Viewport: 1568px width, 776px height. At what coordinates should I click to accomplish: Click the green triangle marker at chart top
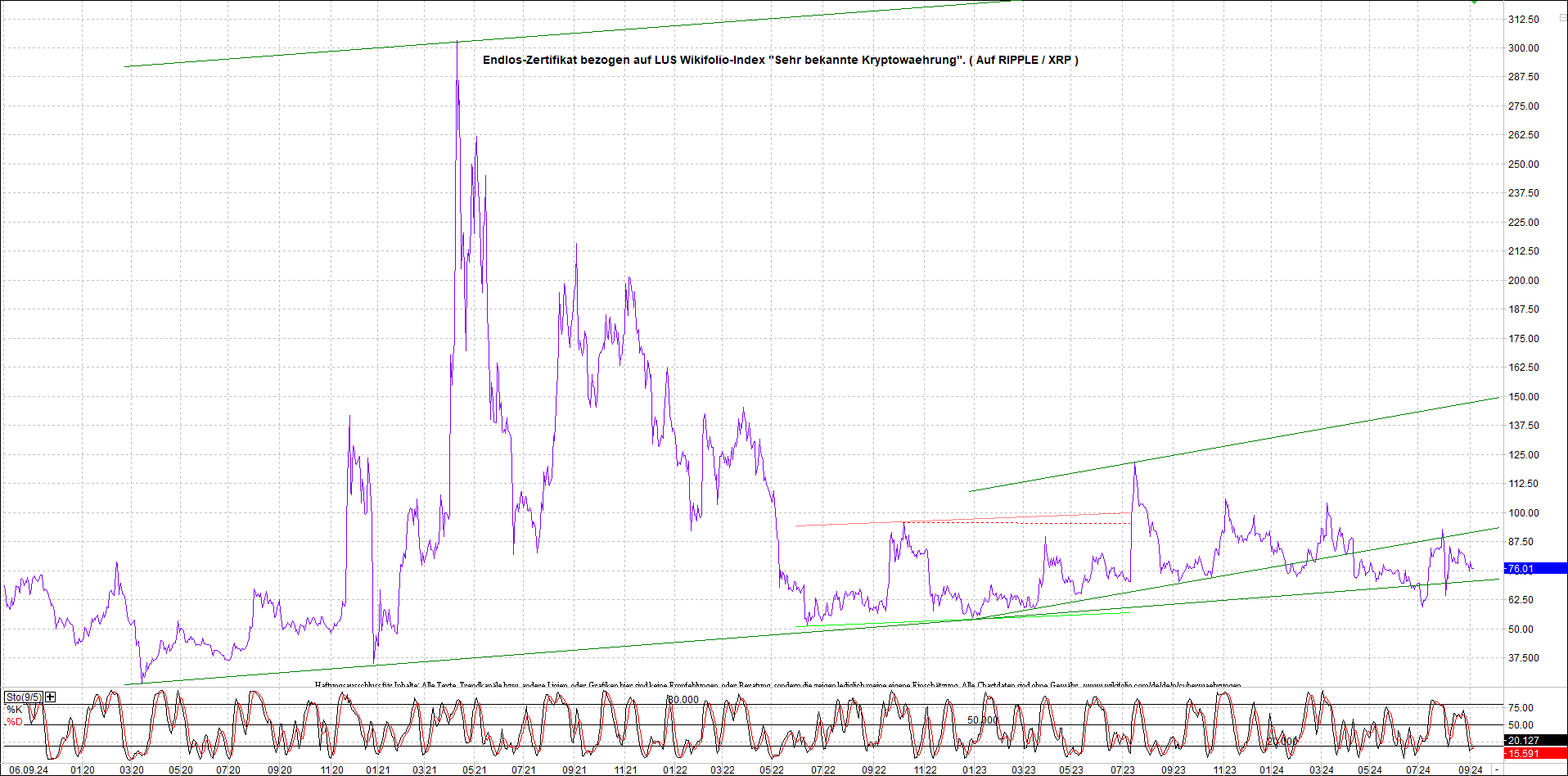pos(1474,2)
